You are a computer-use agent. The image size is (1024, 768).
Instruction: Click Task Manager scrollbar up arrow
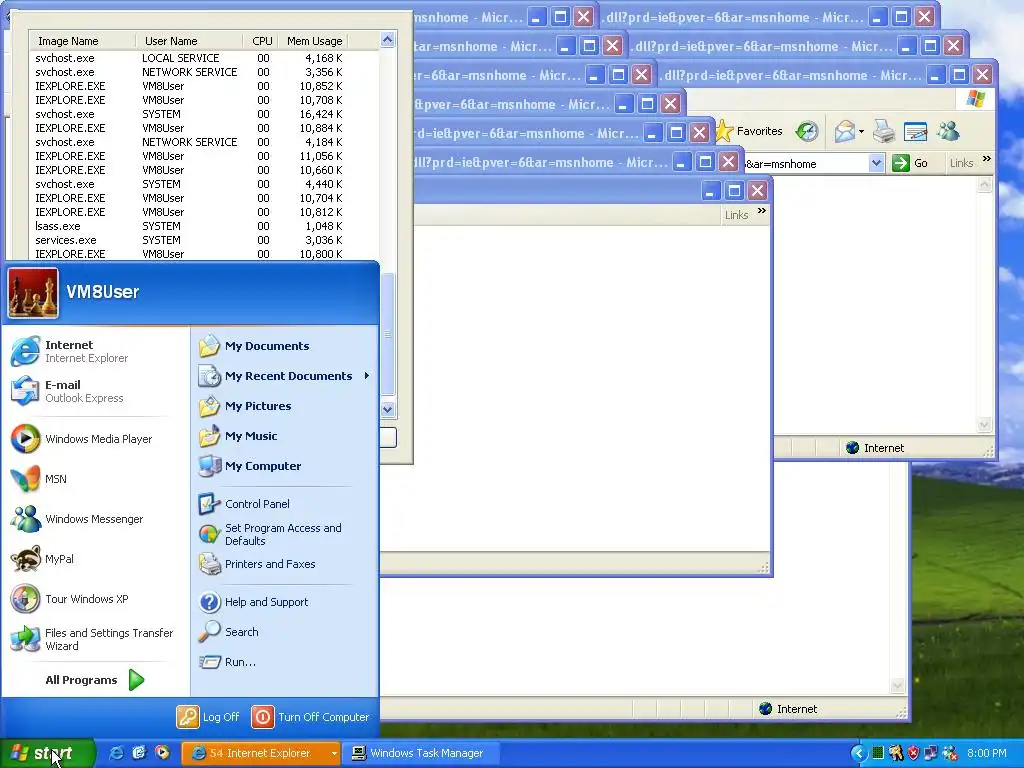[387, 40]
